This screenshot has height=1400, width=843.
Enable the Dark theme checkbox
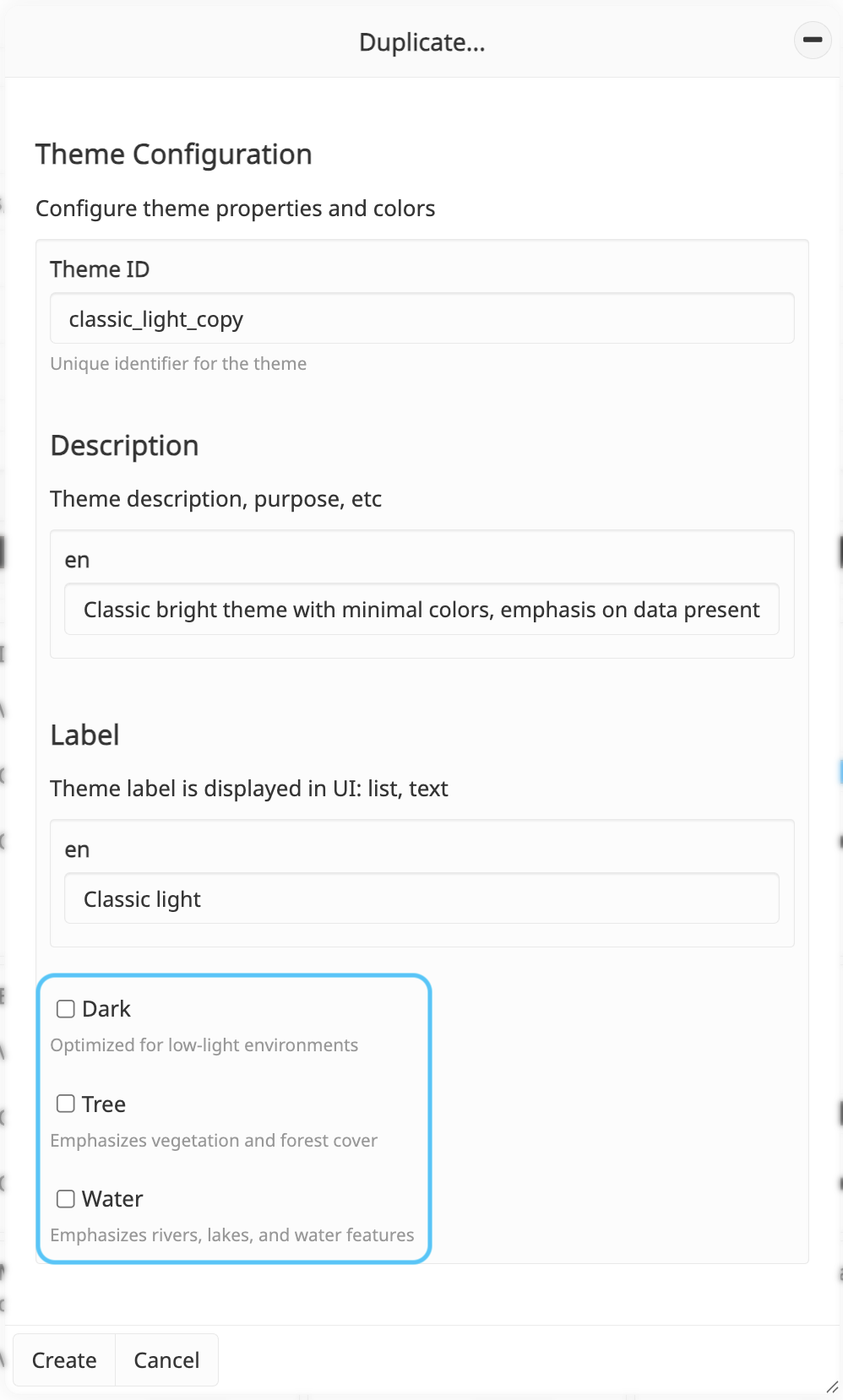66,1009
